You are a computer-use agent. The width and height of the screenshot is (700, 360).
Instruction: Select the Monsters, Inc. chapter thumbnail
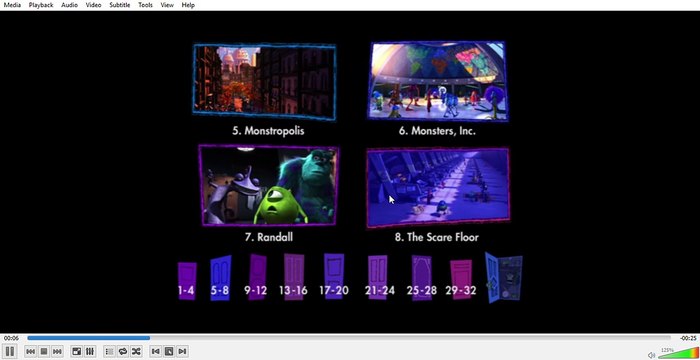click(437, 81)
